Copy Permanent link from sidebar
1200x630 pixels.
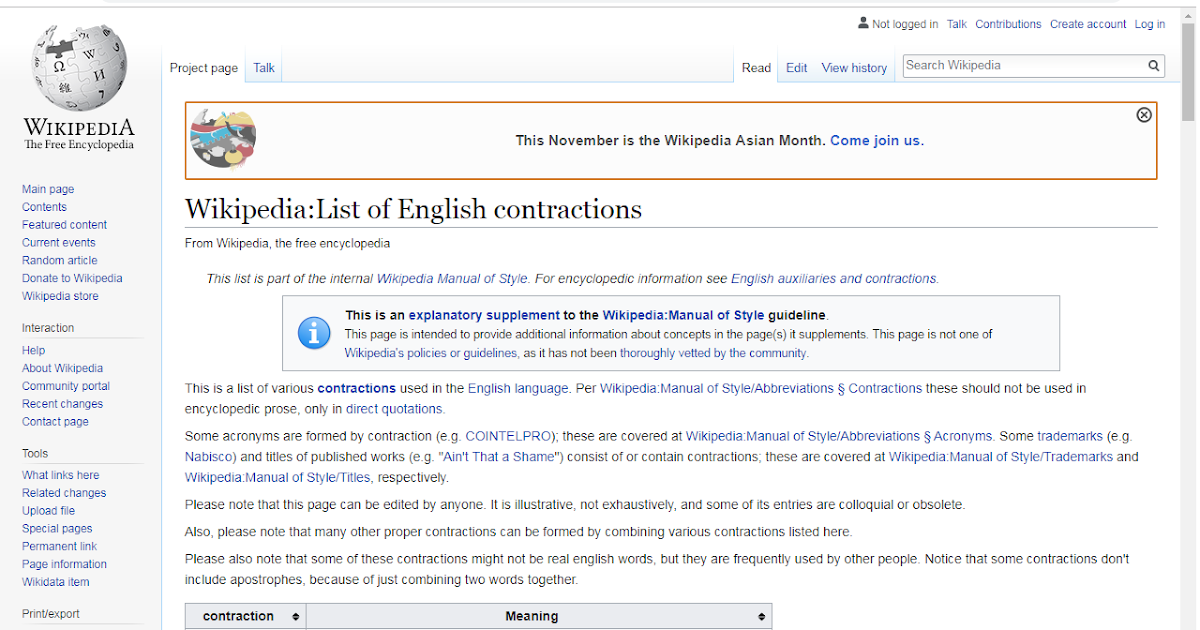point(59,548)
